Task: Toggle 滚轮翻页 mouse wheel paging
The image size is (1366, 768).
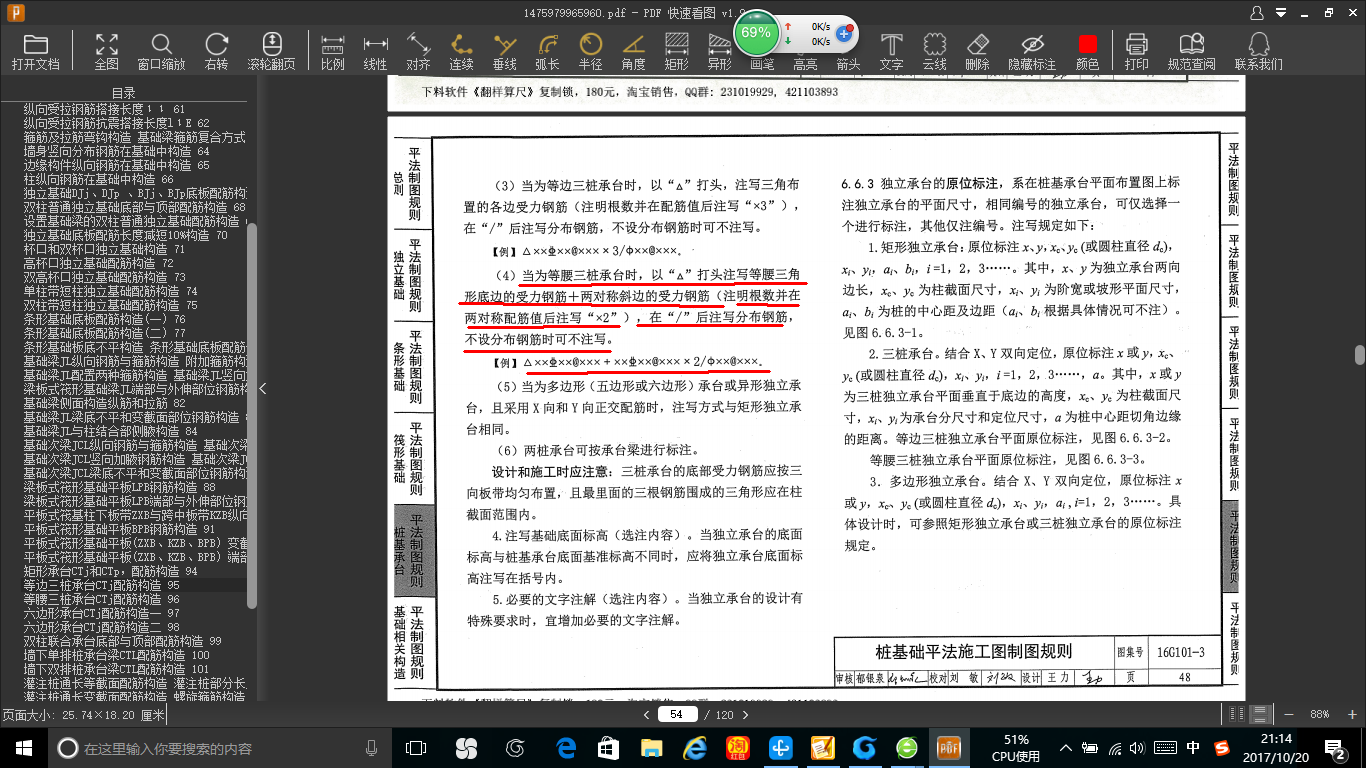Action: (272, 51)
